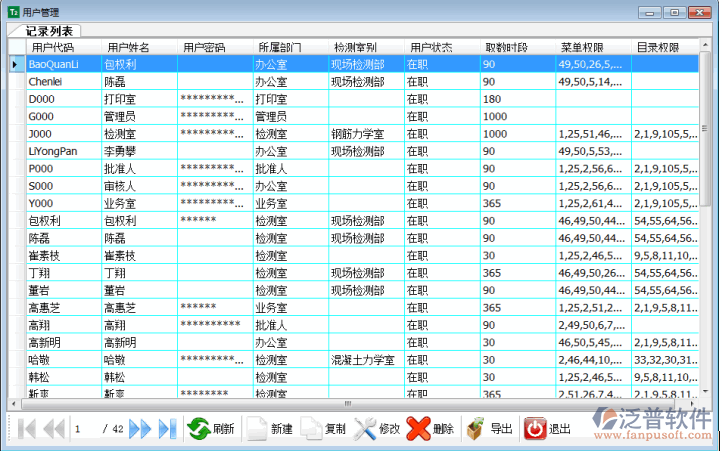Click the 钢筋力学室 cell
The image size is (722, 451).
click(x=366, y=134)
